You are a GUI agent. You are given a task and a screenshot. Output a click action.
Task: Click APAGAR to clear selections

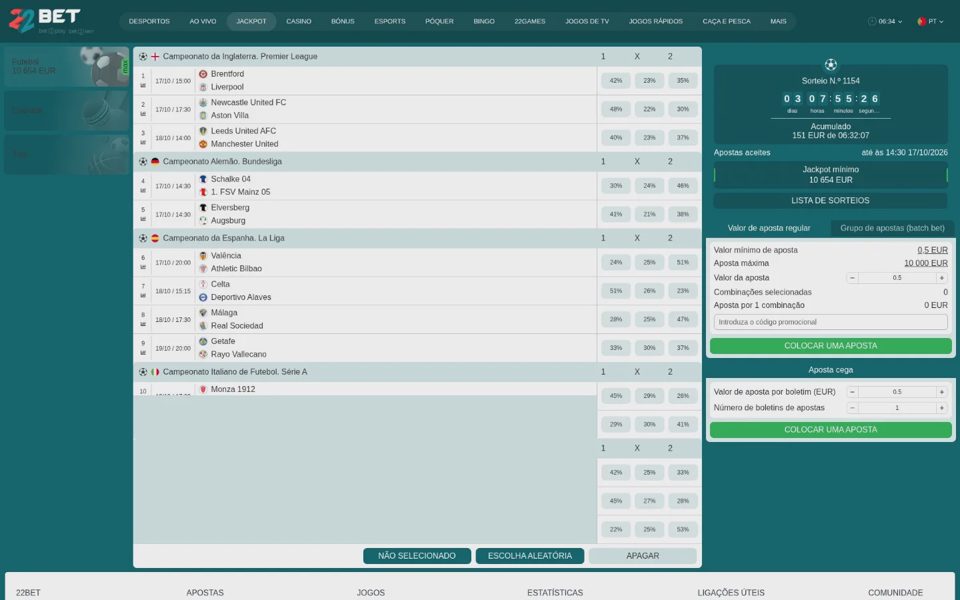pos(642,556)
